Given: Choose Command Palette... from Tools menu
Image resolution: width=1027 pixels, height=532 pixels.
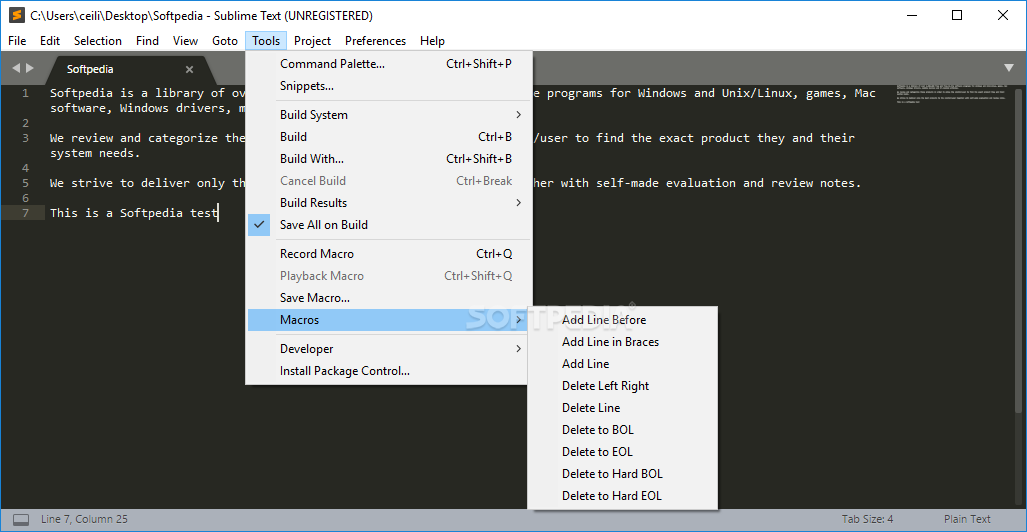Looking at the screenshot, I should (389, 64).
